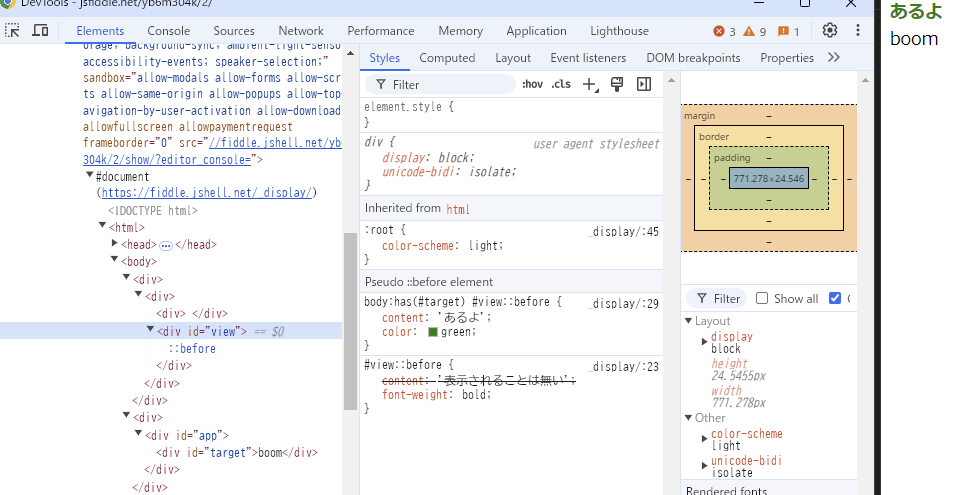Collapse the body node

tap(114, 260)
